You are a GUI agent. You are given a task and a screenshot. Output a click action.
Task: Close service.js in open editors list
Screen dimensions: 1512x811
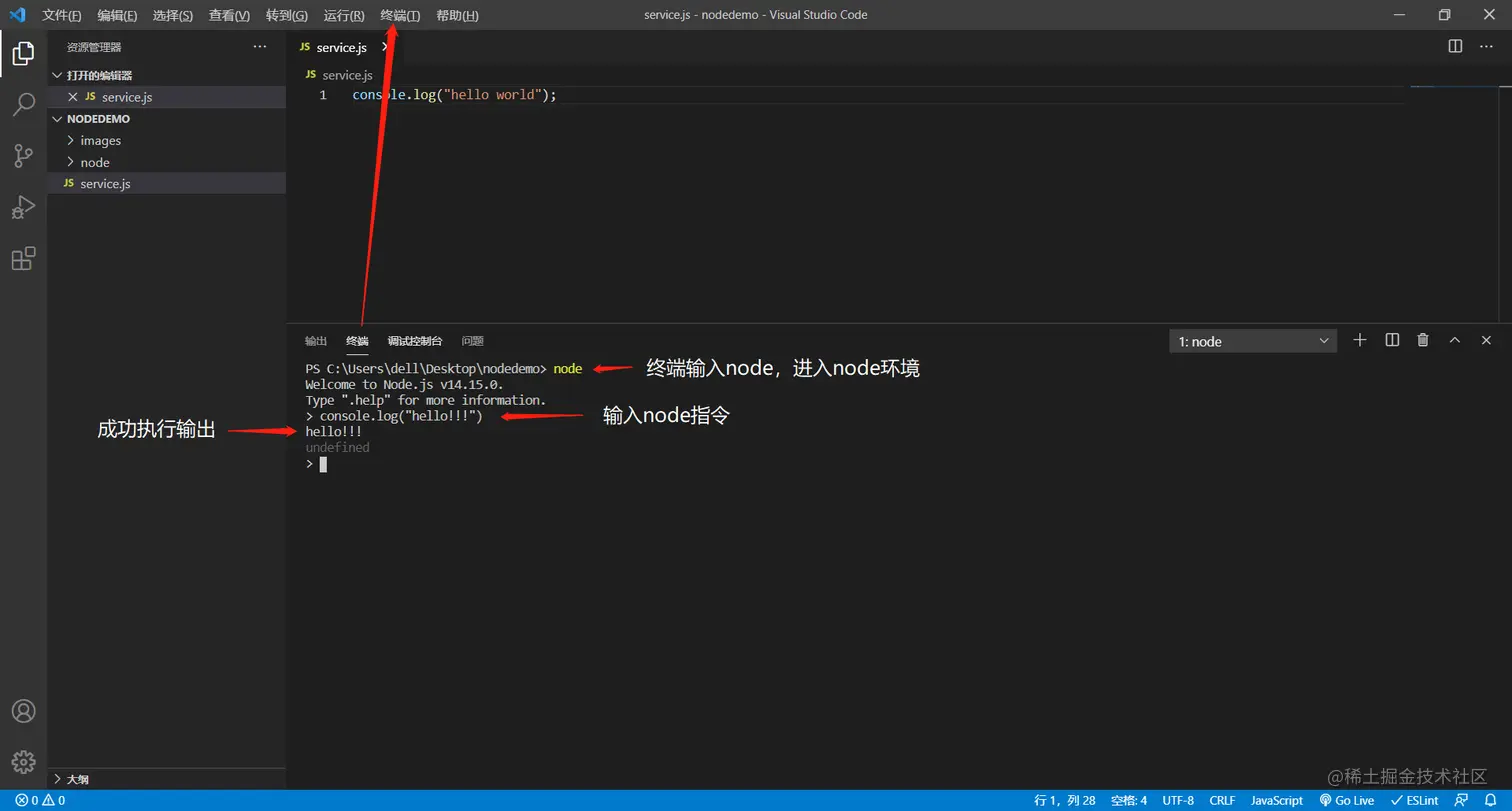click(x=72, y=97)
